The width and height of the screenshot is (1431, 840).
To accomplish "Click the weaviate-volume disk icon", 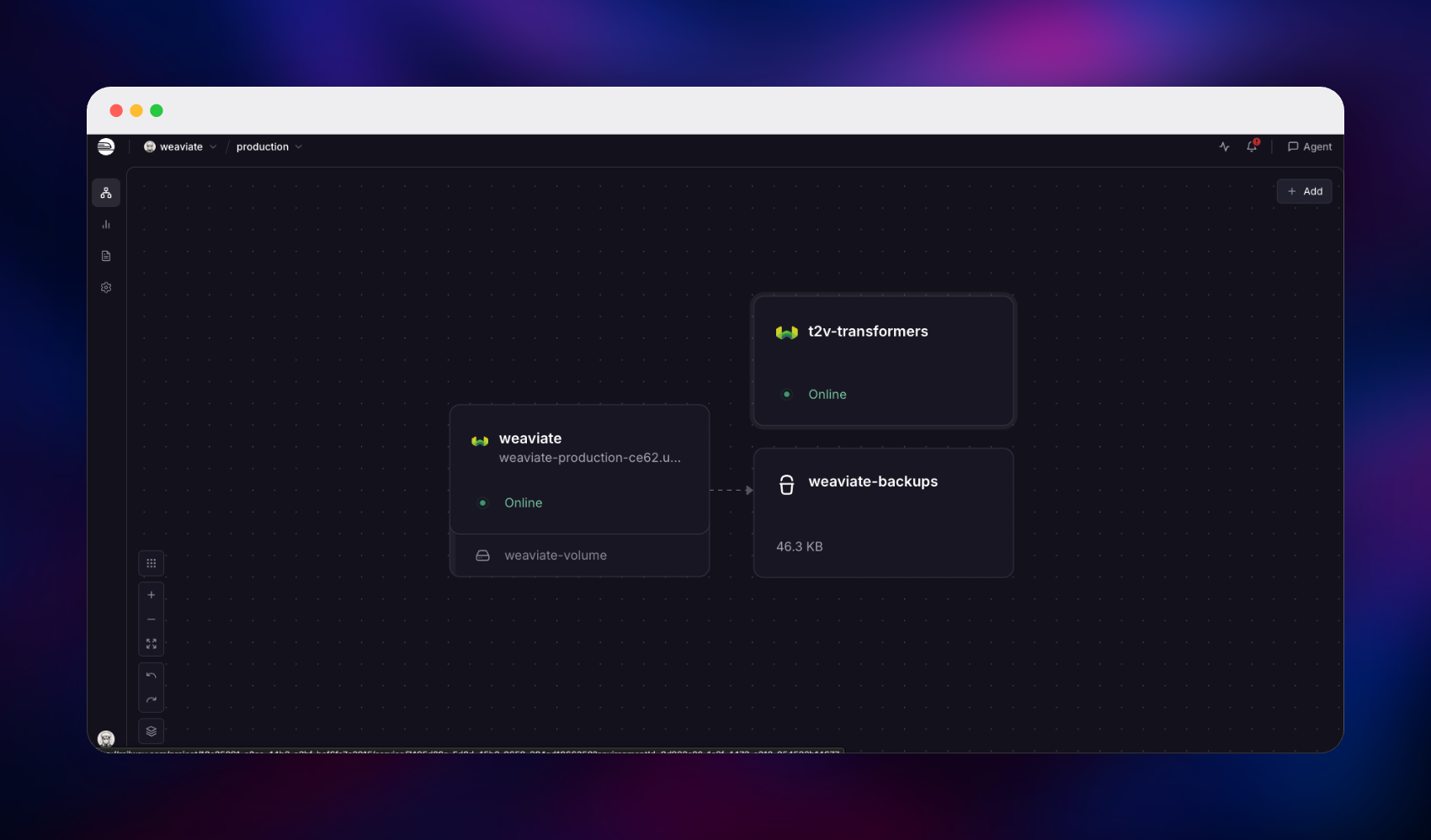I will click(x=483, y=556).
